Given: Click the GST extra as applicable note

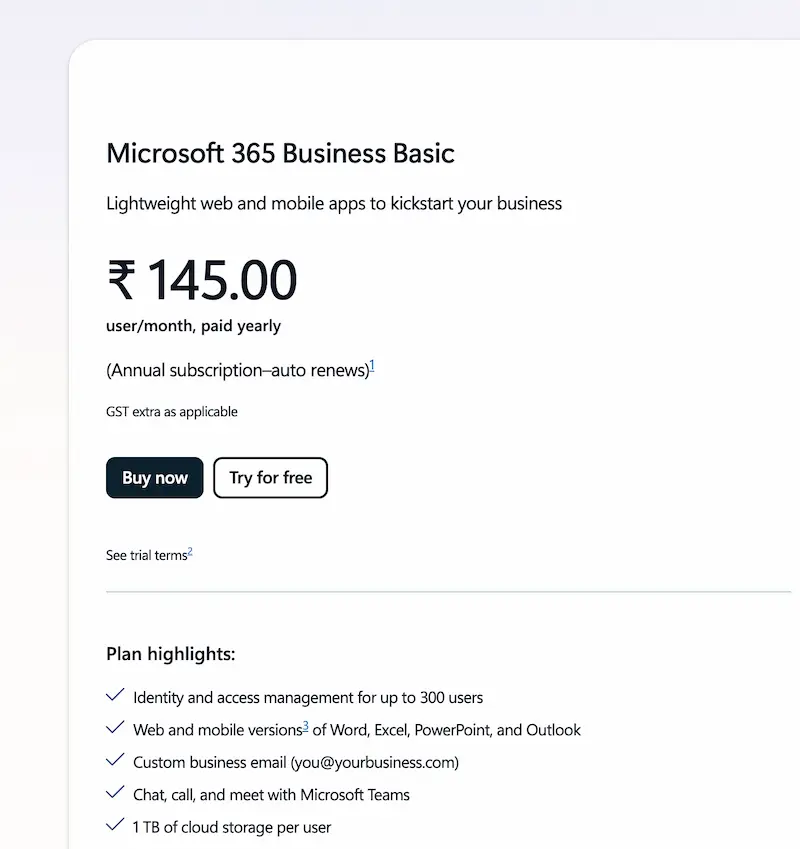Looking at the screenshot, I should (x=172, y=412).
